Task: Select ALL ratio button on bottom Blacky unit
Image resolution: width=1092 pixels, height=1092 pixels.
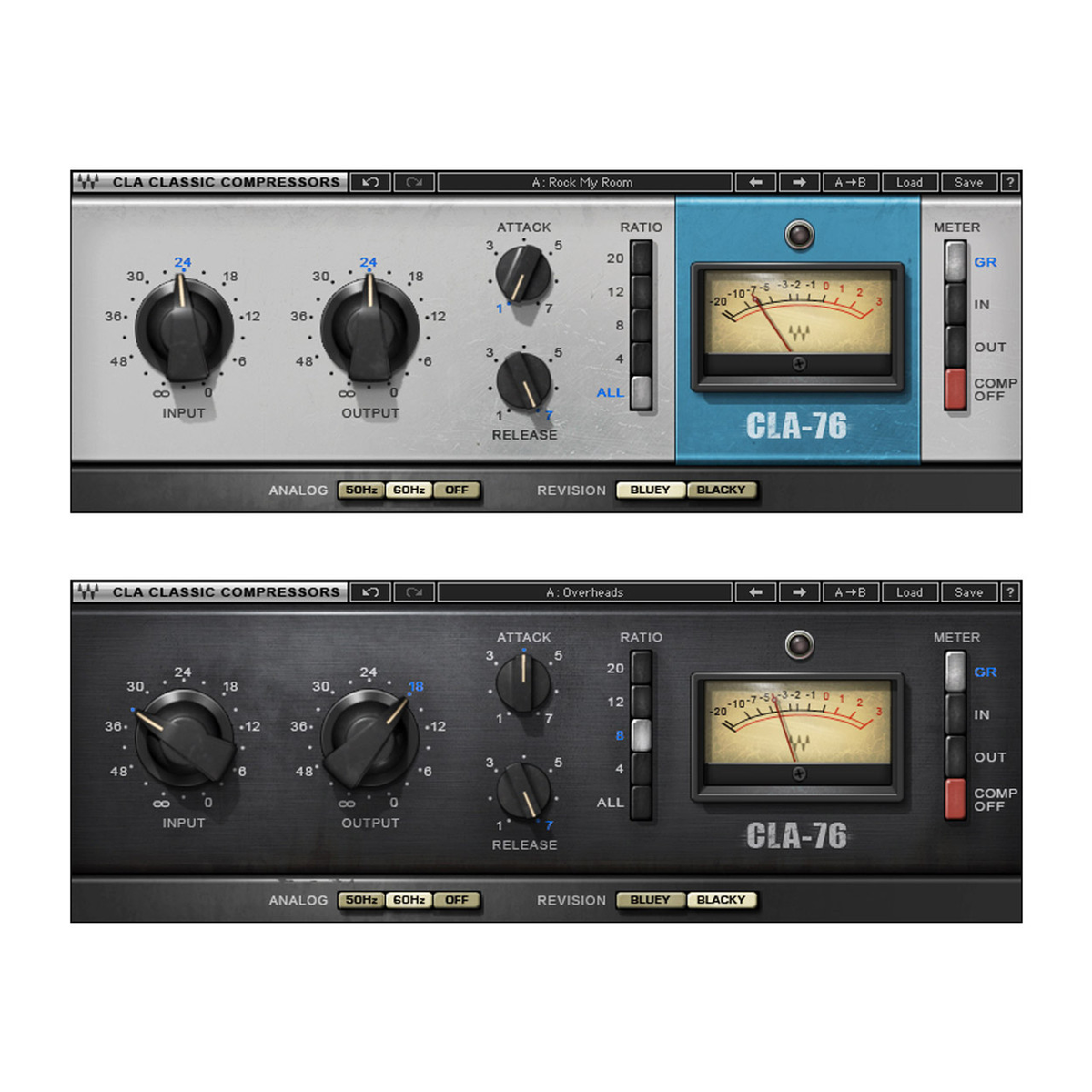Action: click(642, 803)
